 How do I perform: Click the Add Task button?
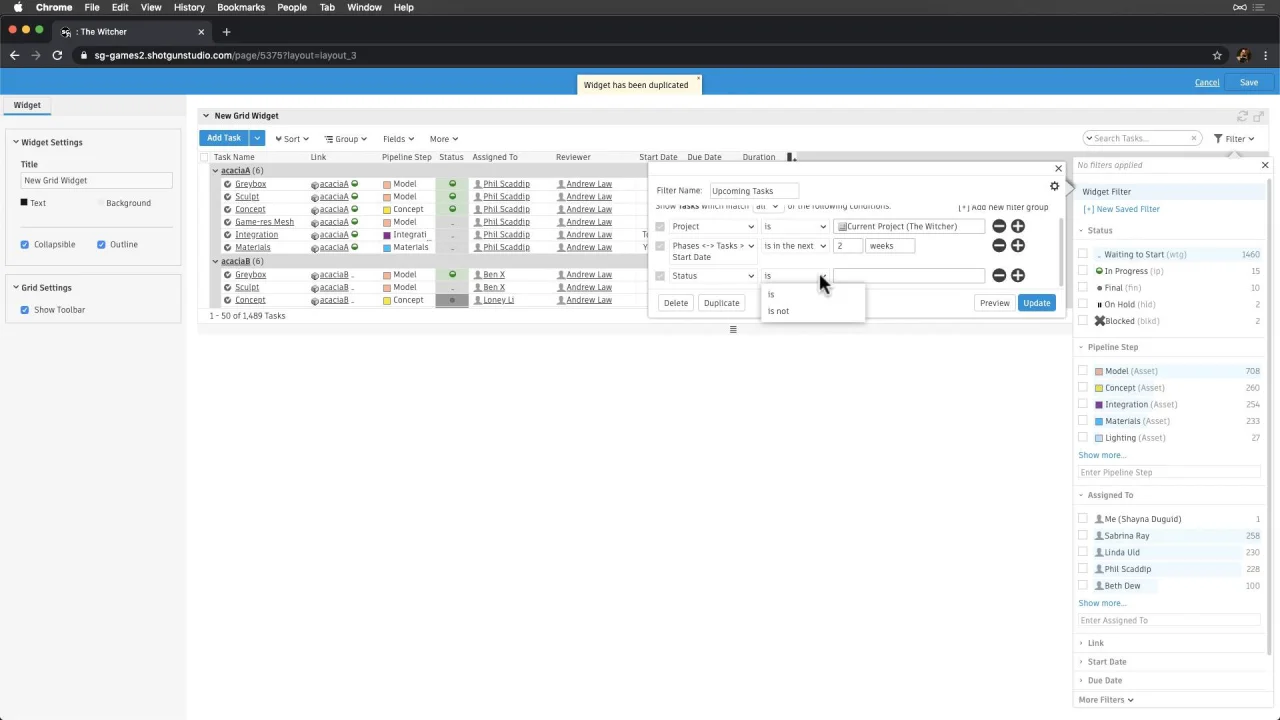pyautogui.click(x=224, y=138)
